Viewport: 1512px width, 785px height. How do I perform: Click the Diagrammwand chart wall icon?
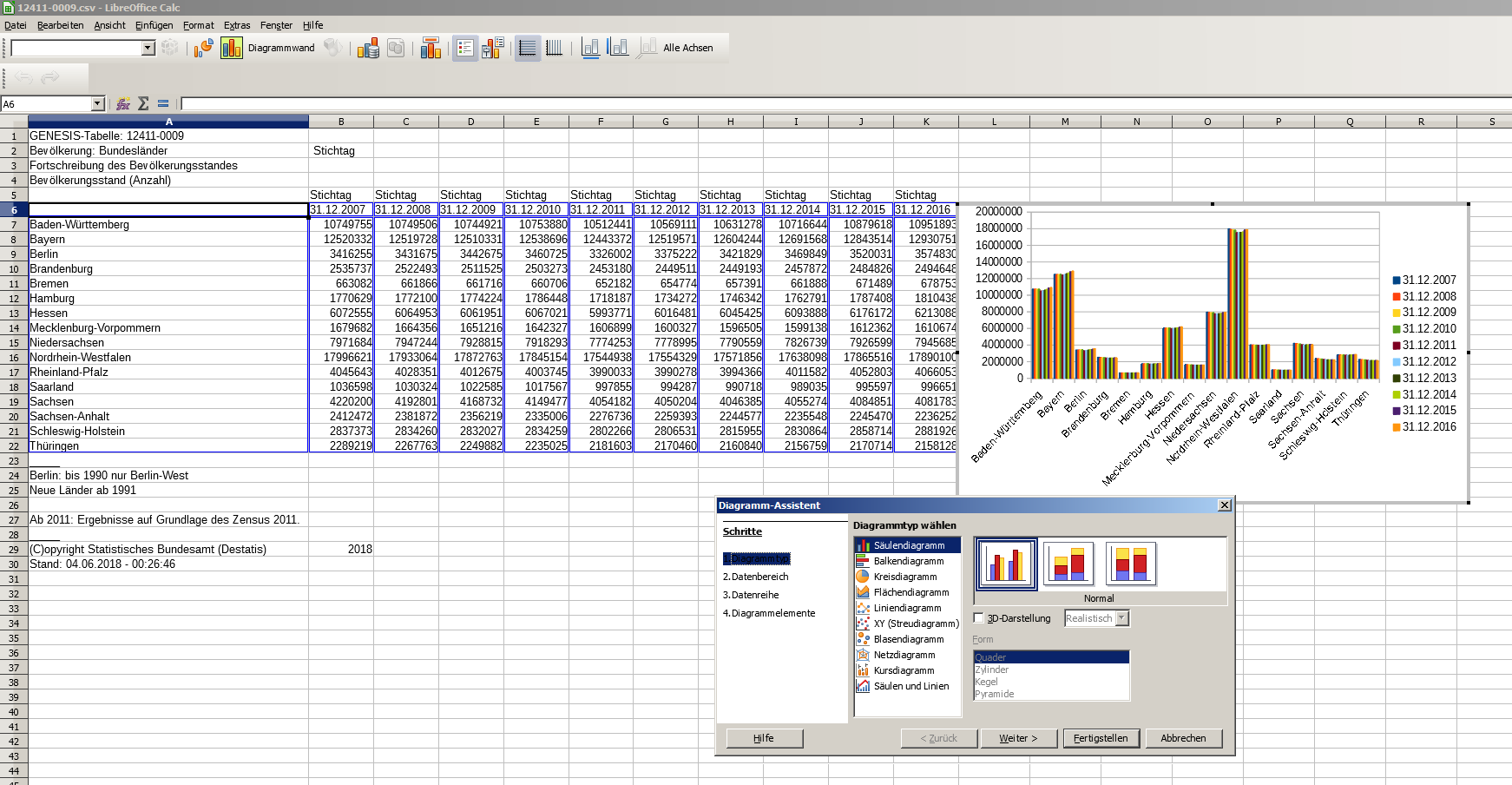coord(232,48)
